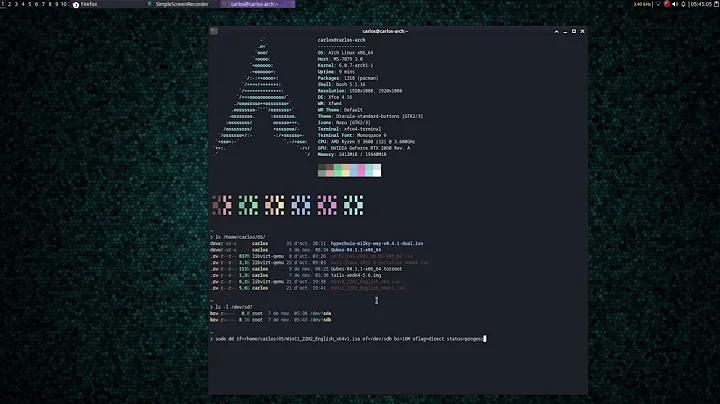The image size is (720, 404).
Task: Roll up the terminal window with arrow button
Action: 557,31
